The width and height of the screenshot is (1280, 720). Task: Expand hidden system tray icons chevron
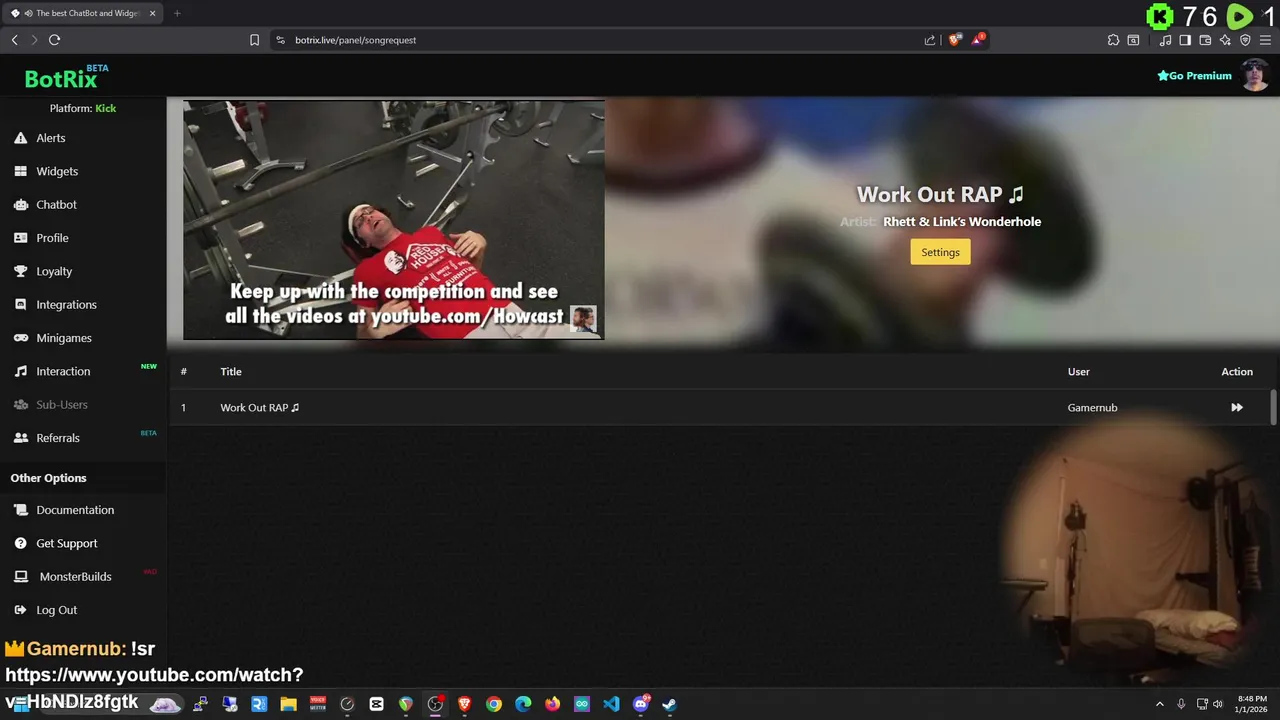1160,704
